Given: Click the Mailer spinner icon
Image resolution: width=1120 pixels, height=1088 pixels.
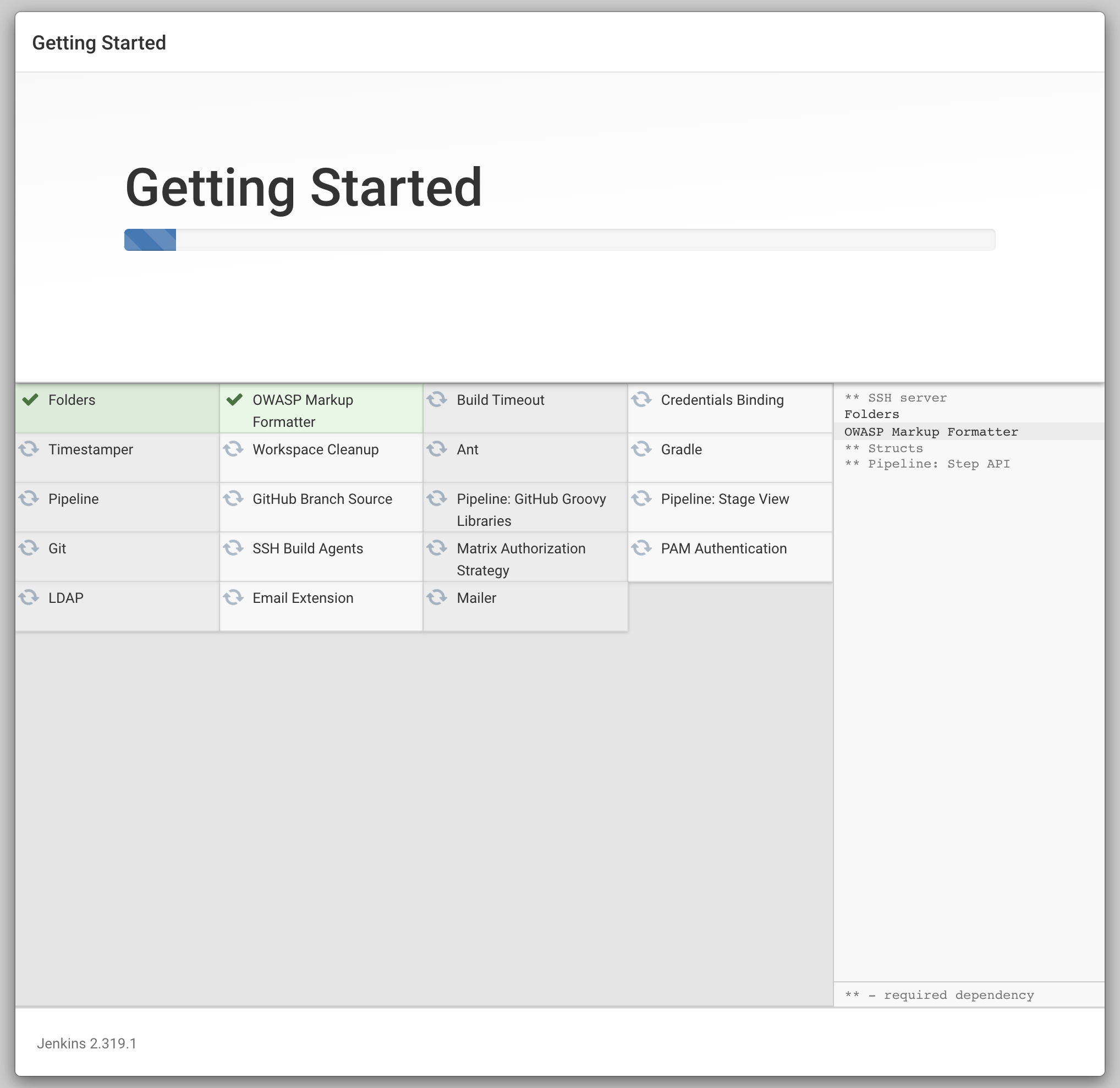Looking at the screenshot, I should tap(438, 598).
